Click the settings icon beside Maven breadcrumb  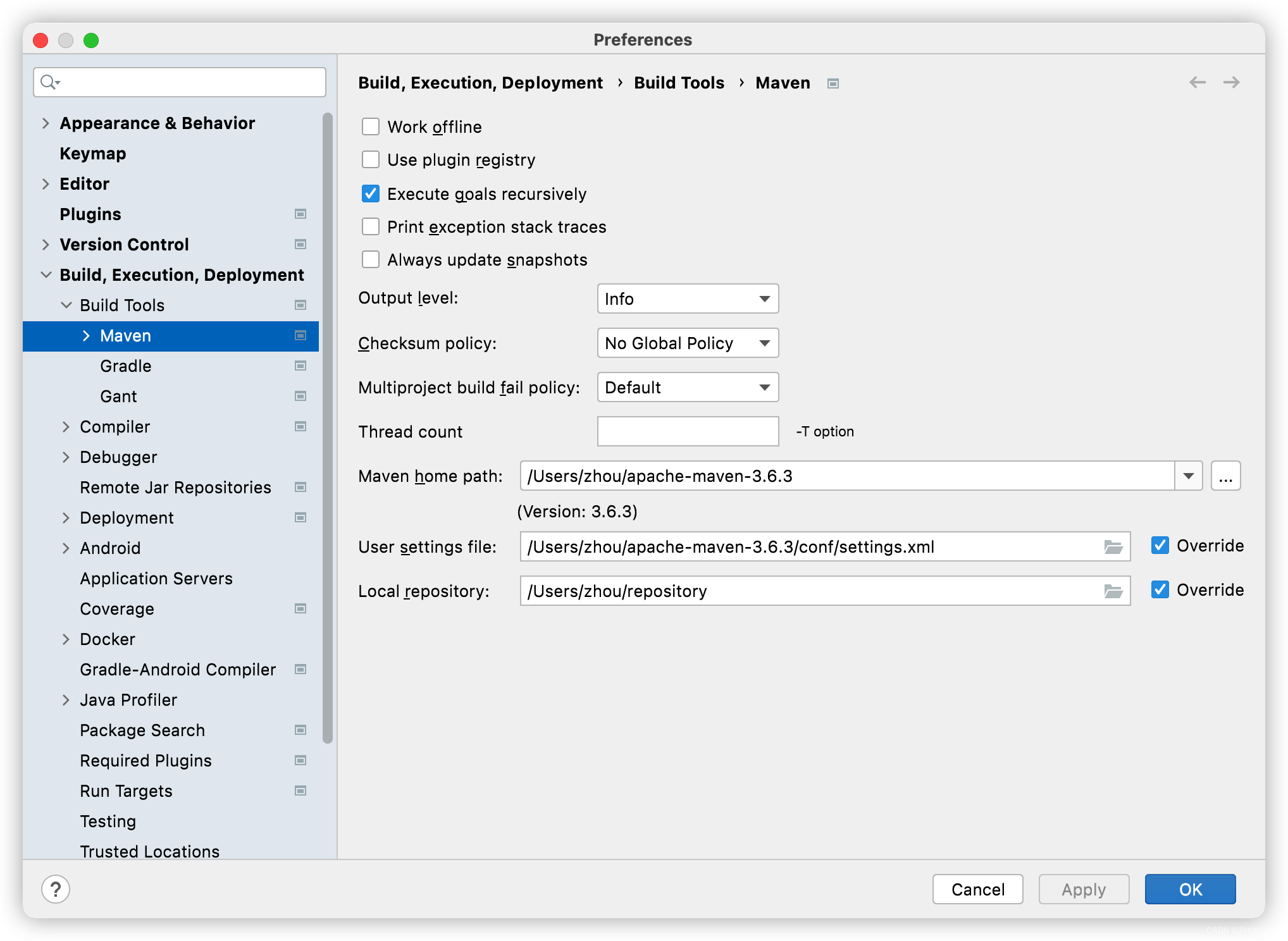coord(833,83)
